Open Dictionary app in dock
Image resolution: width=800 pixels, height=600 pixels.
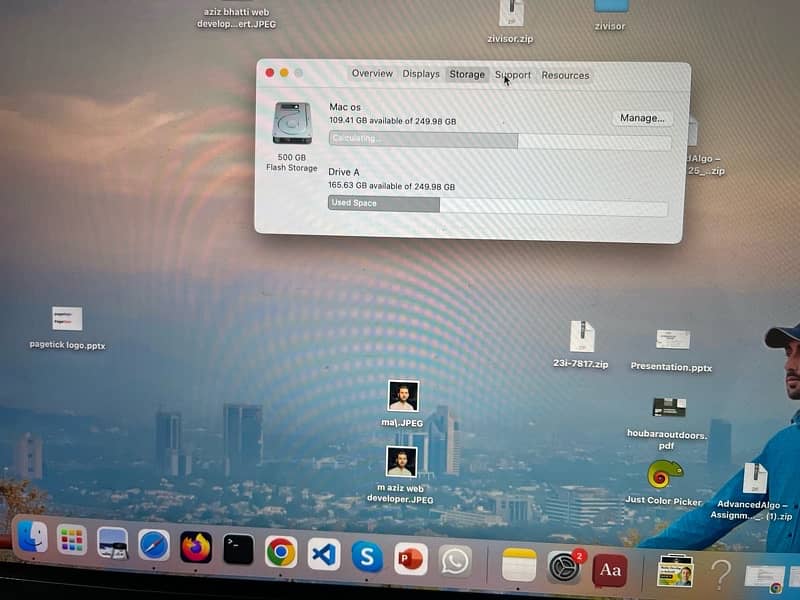coord(609,570)
